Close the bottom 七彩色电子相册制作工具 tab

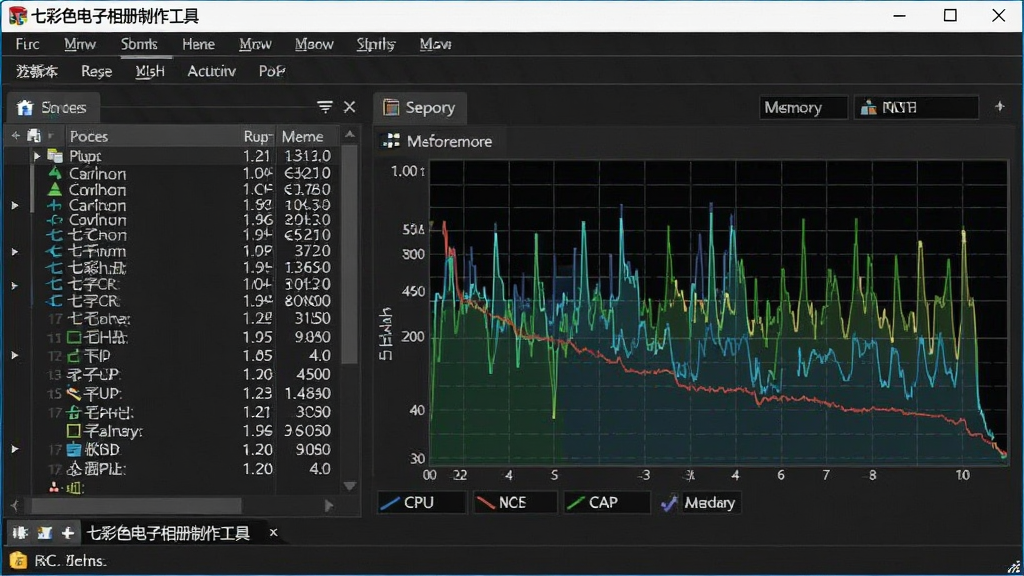click(x=274, y=533)
